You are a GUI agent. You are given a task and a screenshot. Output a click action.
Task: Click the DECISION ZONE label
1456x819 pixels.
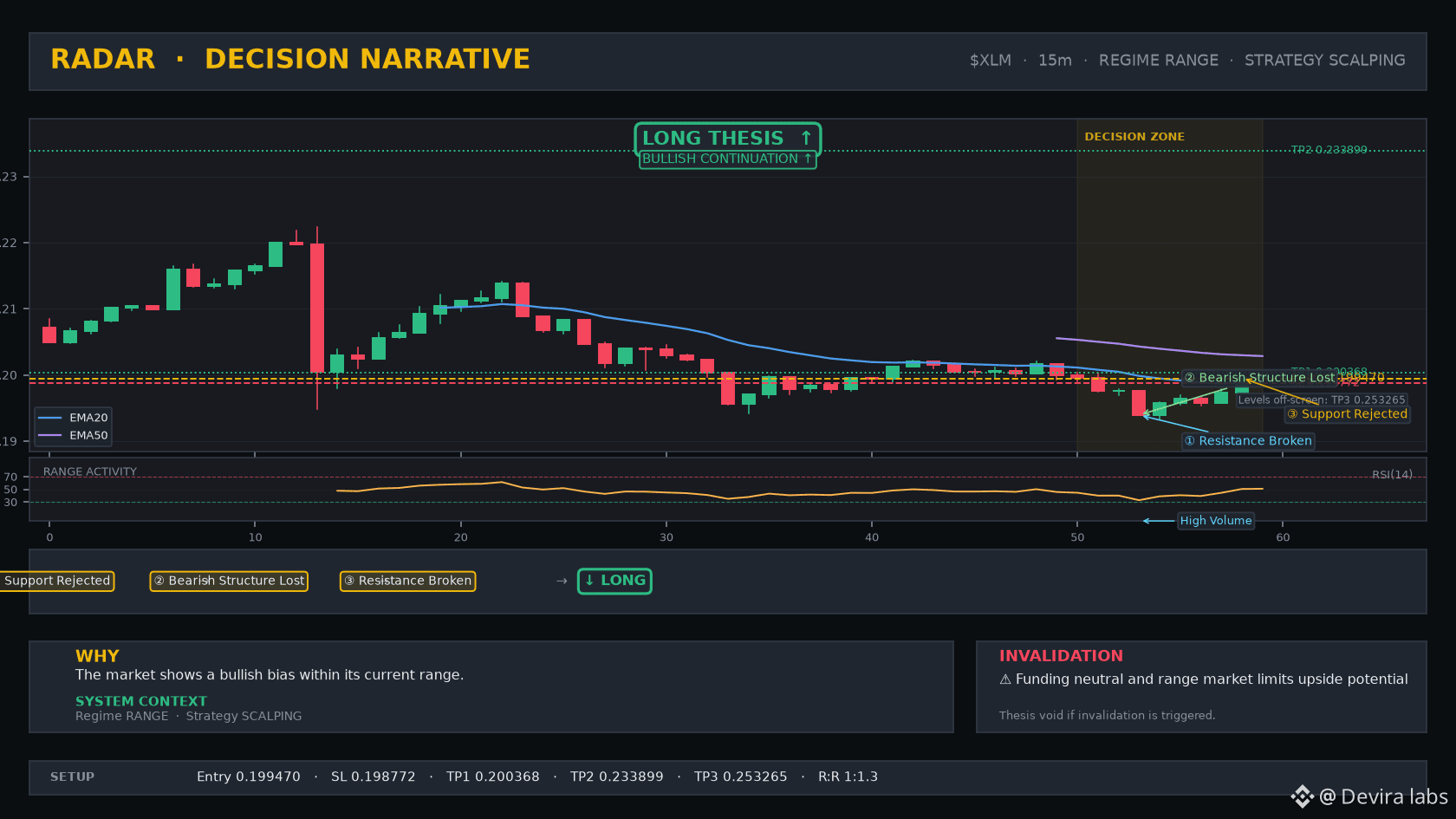tap(1134, 137)
